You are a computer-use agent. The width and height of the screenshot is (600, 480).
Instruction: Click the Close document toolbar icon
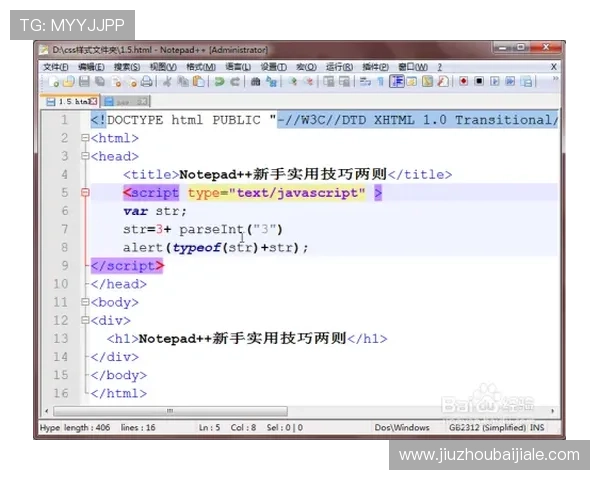click(116, 82)
